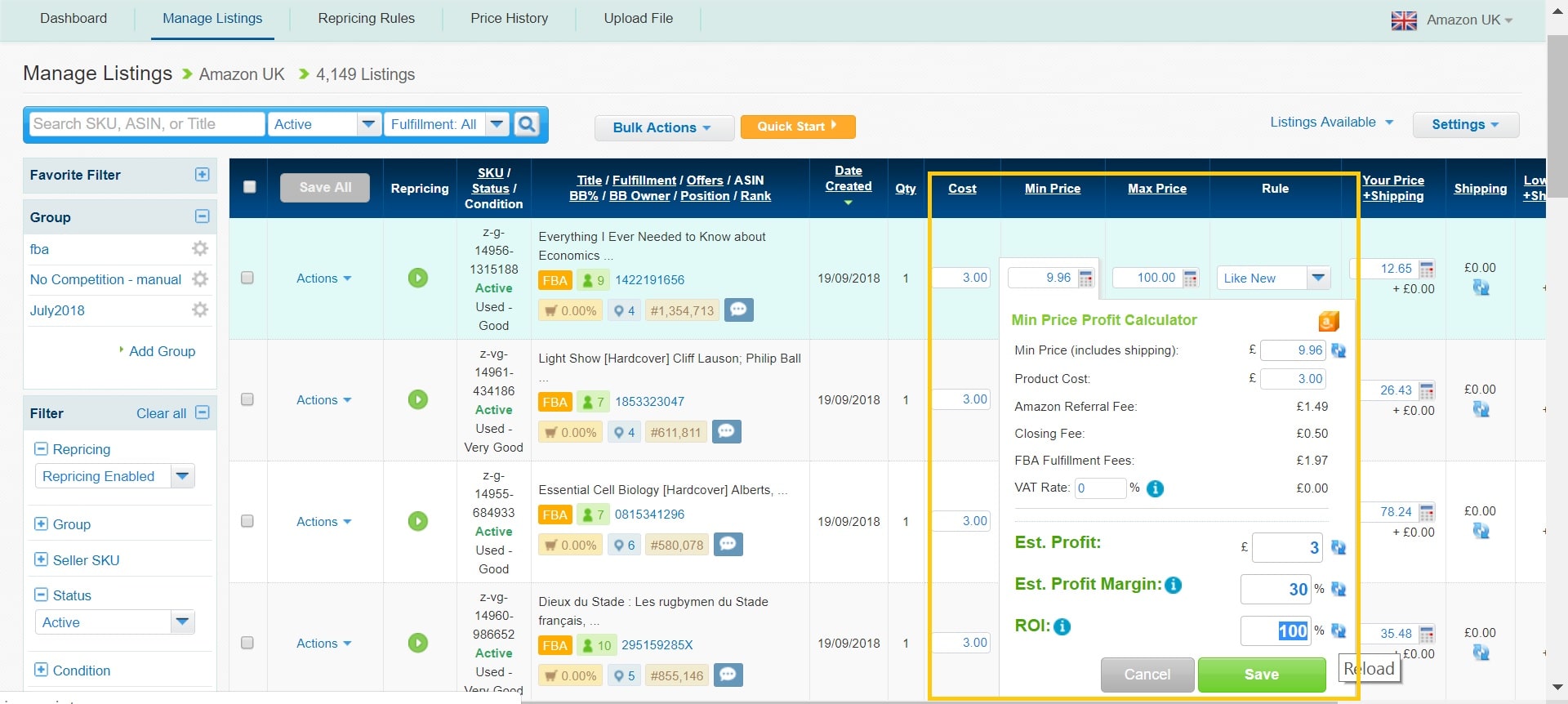Click repricing play icon for Everything I Ever Needed
The width and height of the screenshot is (1568, 704).
point(418,278)
